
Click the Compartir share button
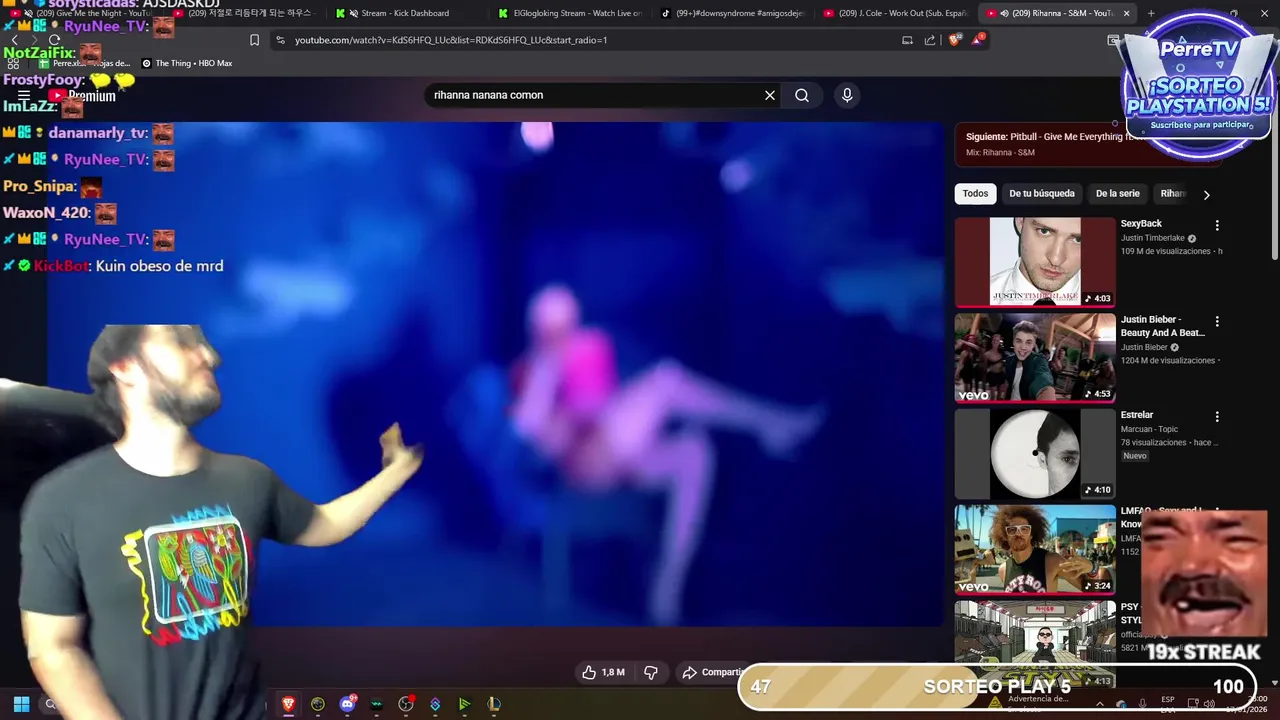713,672
